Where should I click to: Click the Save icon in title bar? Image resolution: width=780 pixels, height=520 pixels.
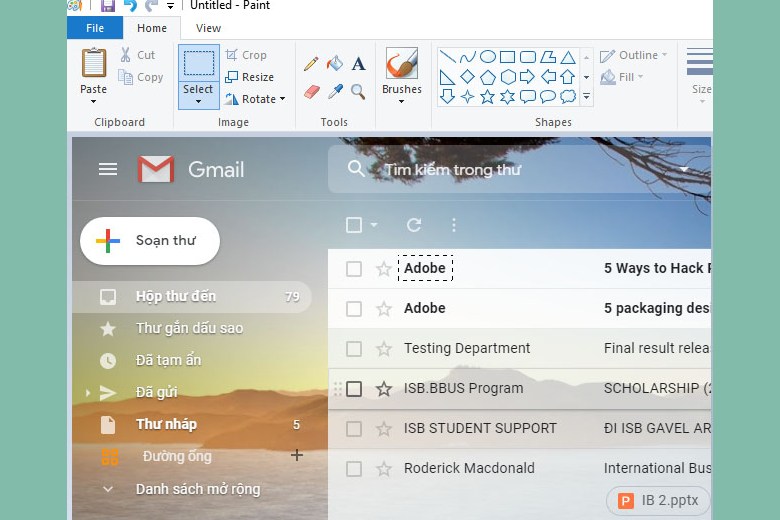click(x=107, y=5)
